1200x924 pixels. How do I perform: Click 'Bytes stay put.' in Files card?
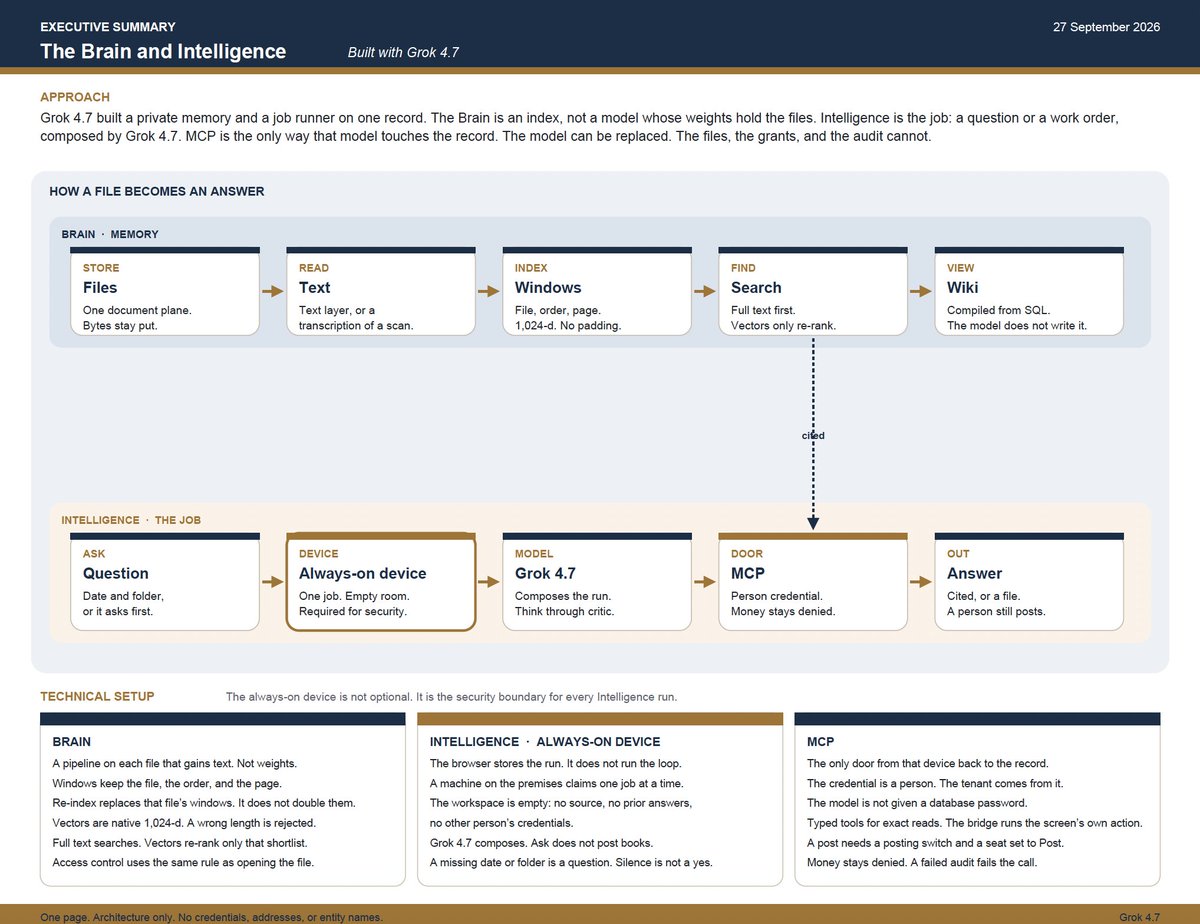click(x=120, y=326)
